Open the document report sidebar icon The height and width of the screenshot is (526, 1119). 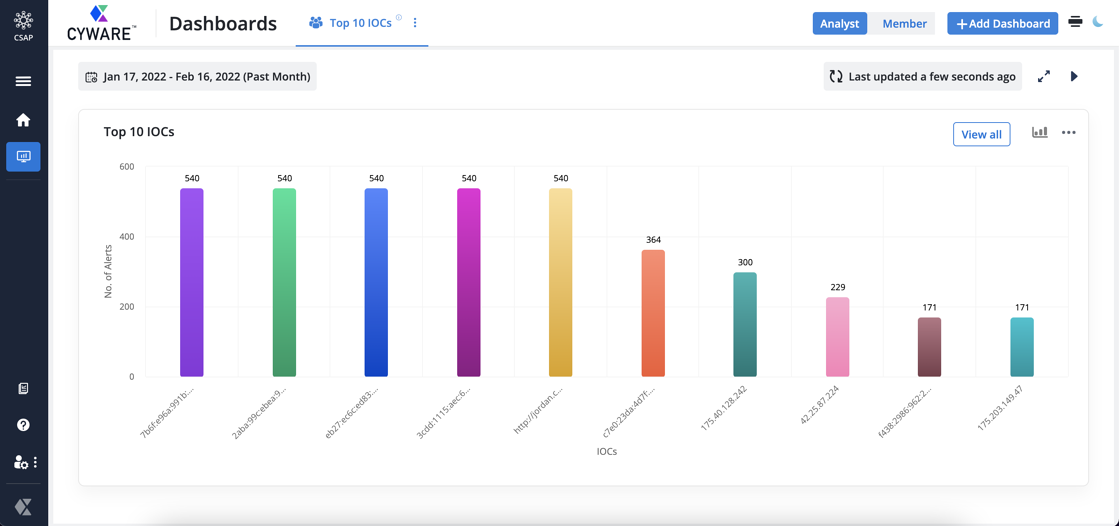23,388
